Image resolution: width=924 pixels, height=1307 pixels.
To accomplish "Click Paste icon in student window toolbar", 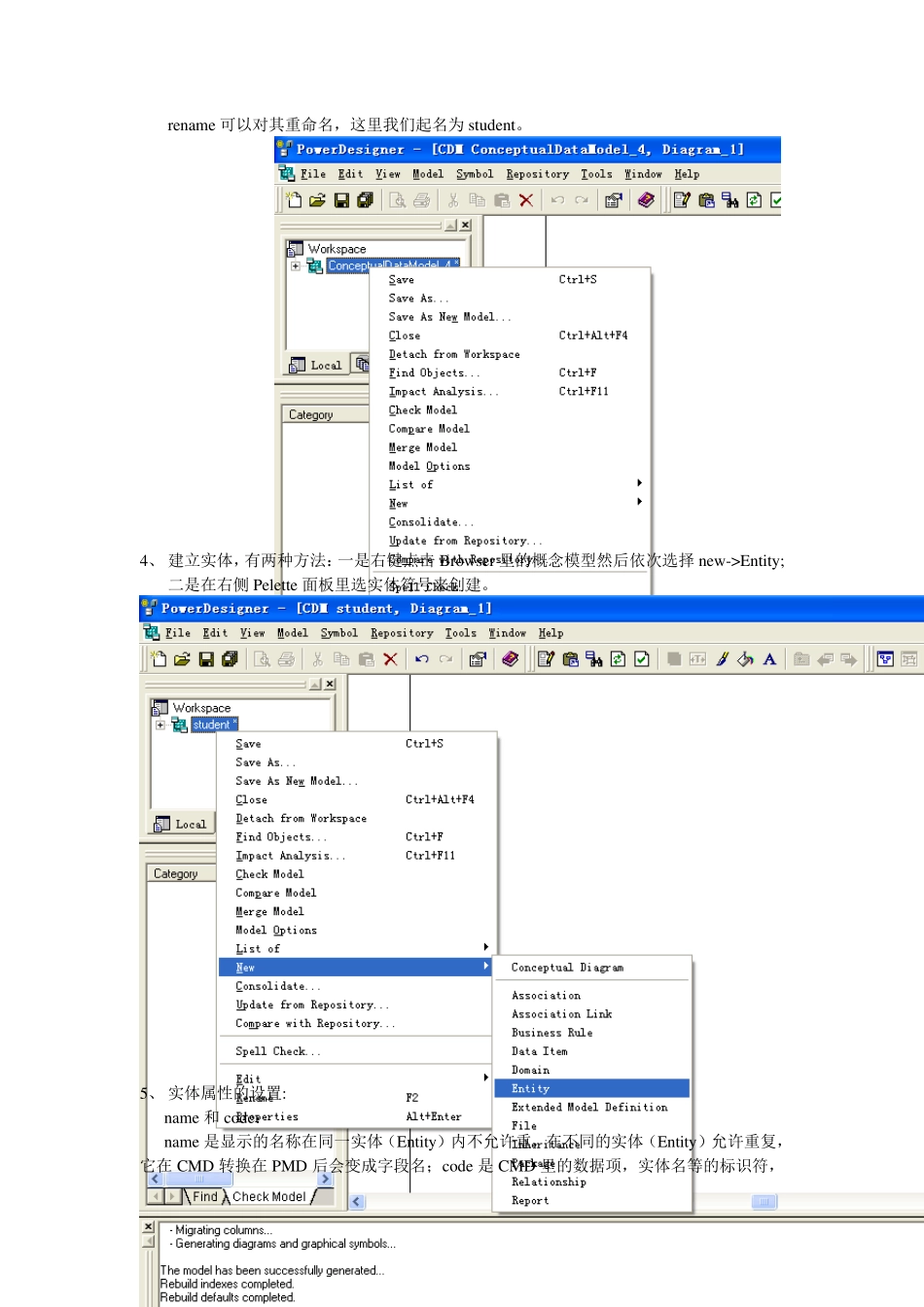I will [366, 659].
